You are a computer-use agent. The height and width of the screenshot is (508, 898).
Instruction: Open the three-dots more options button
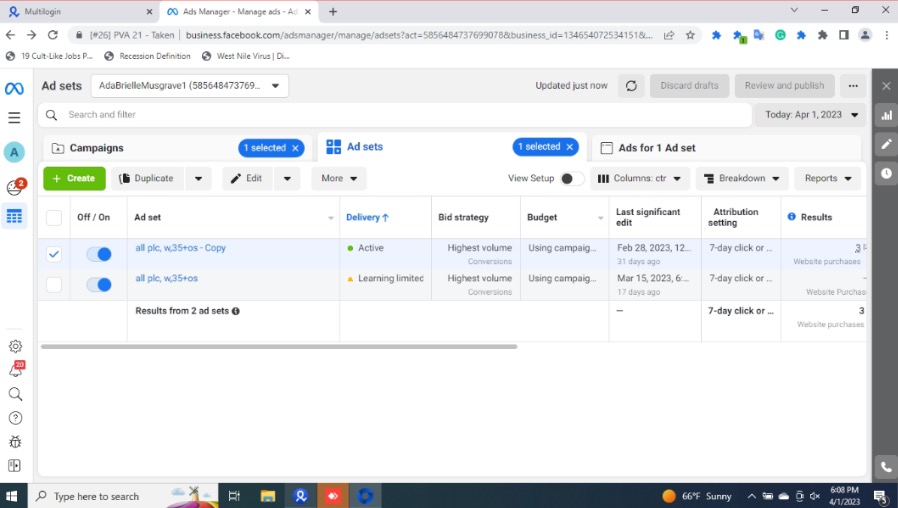click(853, 86)
